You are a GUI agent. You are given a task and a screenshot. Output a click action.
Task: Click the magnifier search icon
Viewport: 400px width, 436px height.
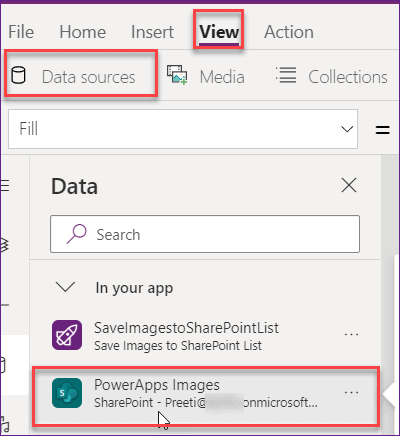pyautogui.click(x=77, y=234)
